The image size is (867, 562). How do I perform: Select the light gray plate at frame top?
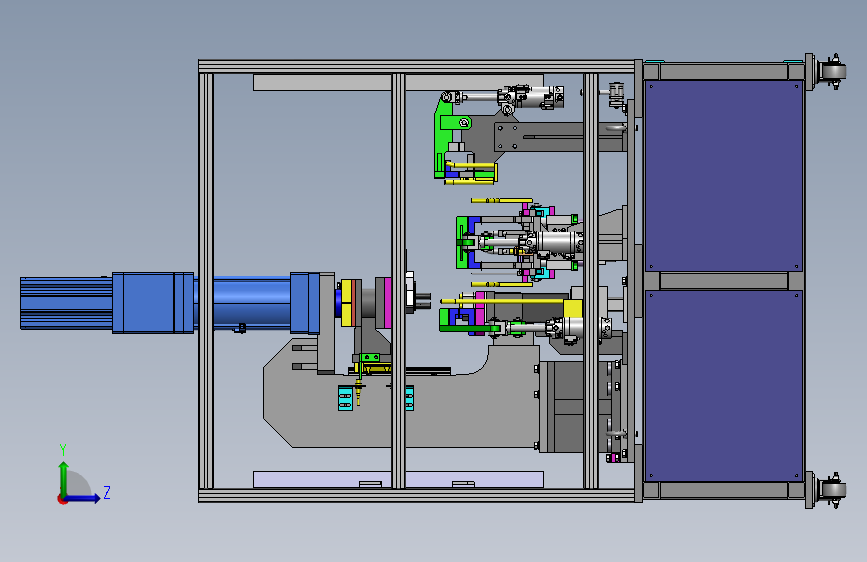(x=398, y=82)
